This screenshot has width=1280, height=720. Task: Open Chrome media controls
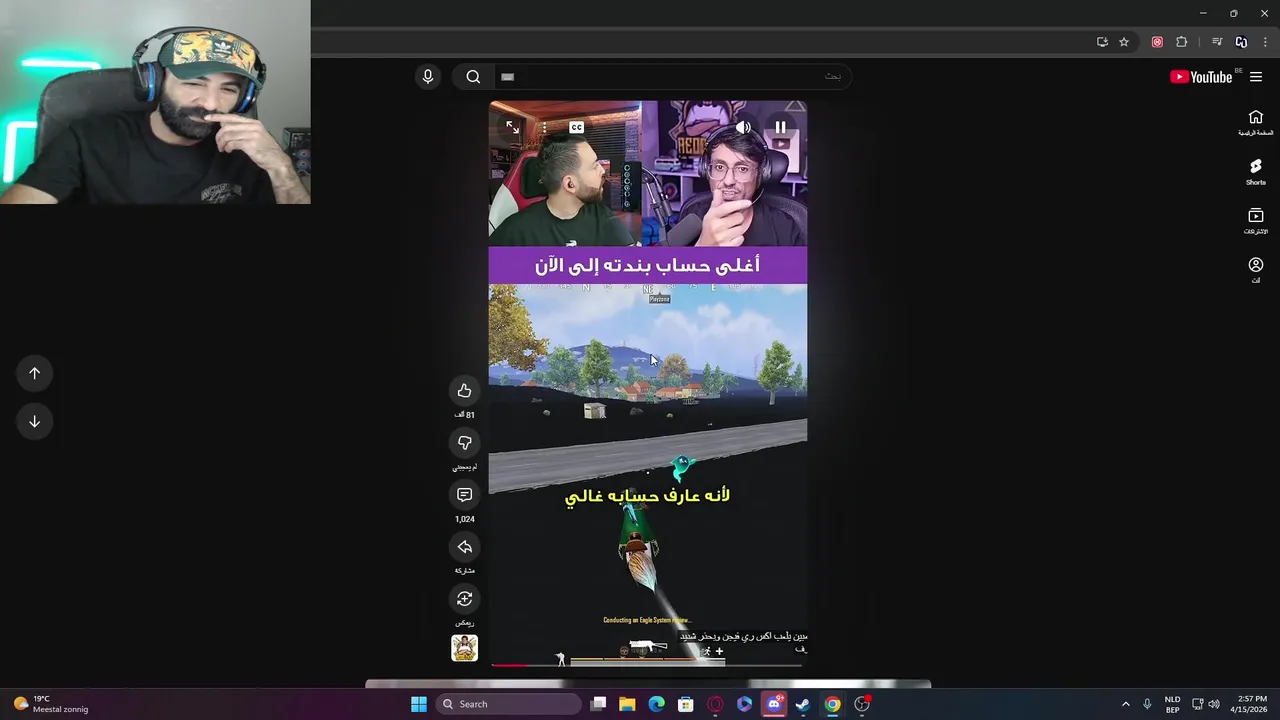click(x=1217, y=42)
